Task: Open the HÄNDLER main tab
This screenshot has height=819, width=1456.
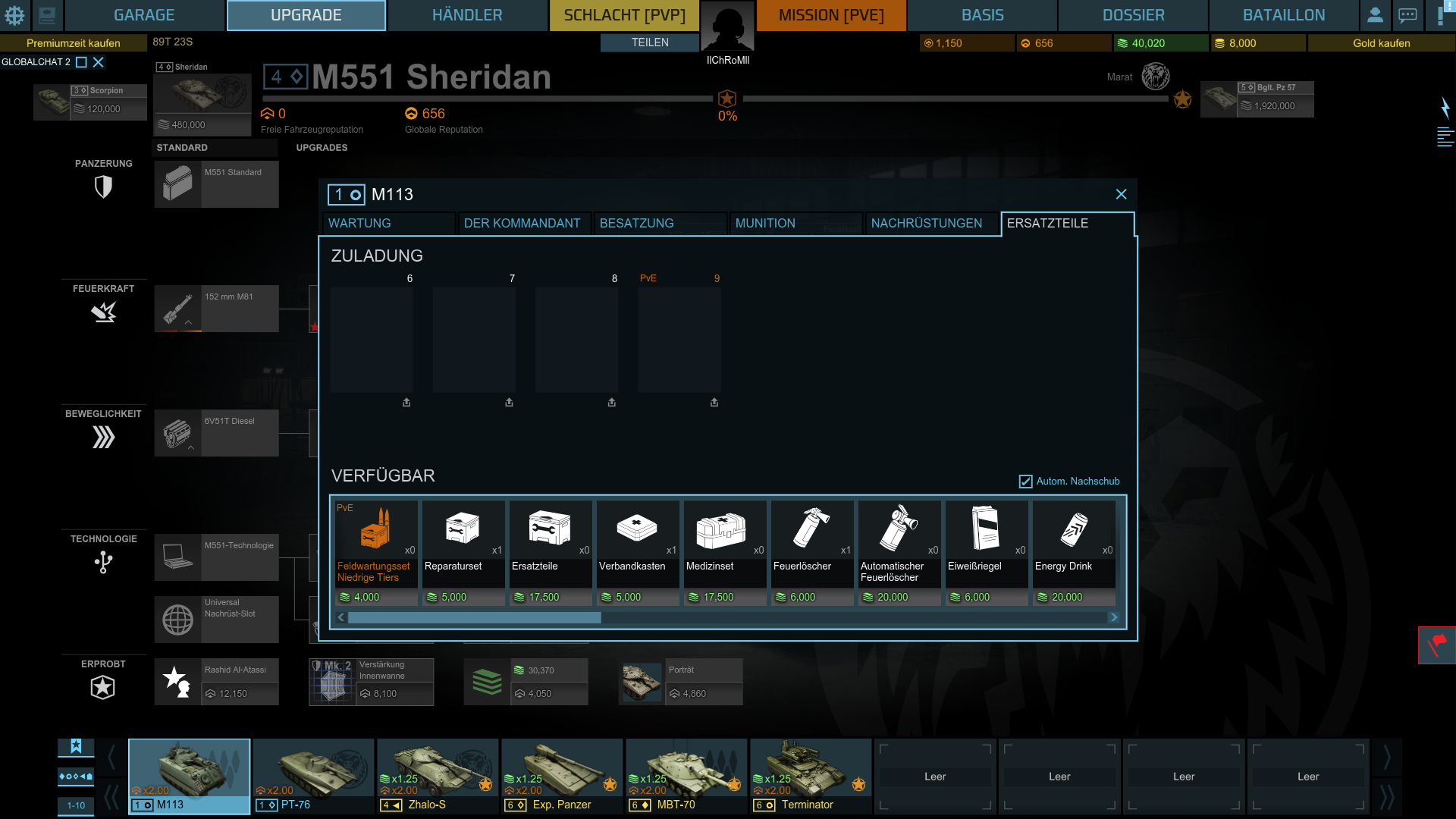Action: [x=467, y=15]
